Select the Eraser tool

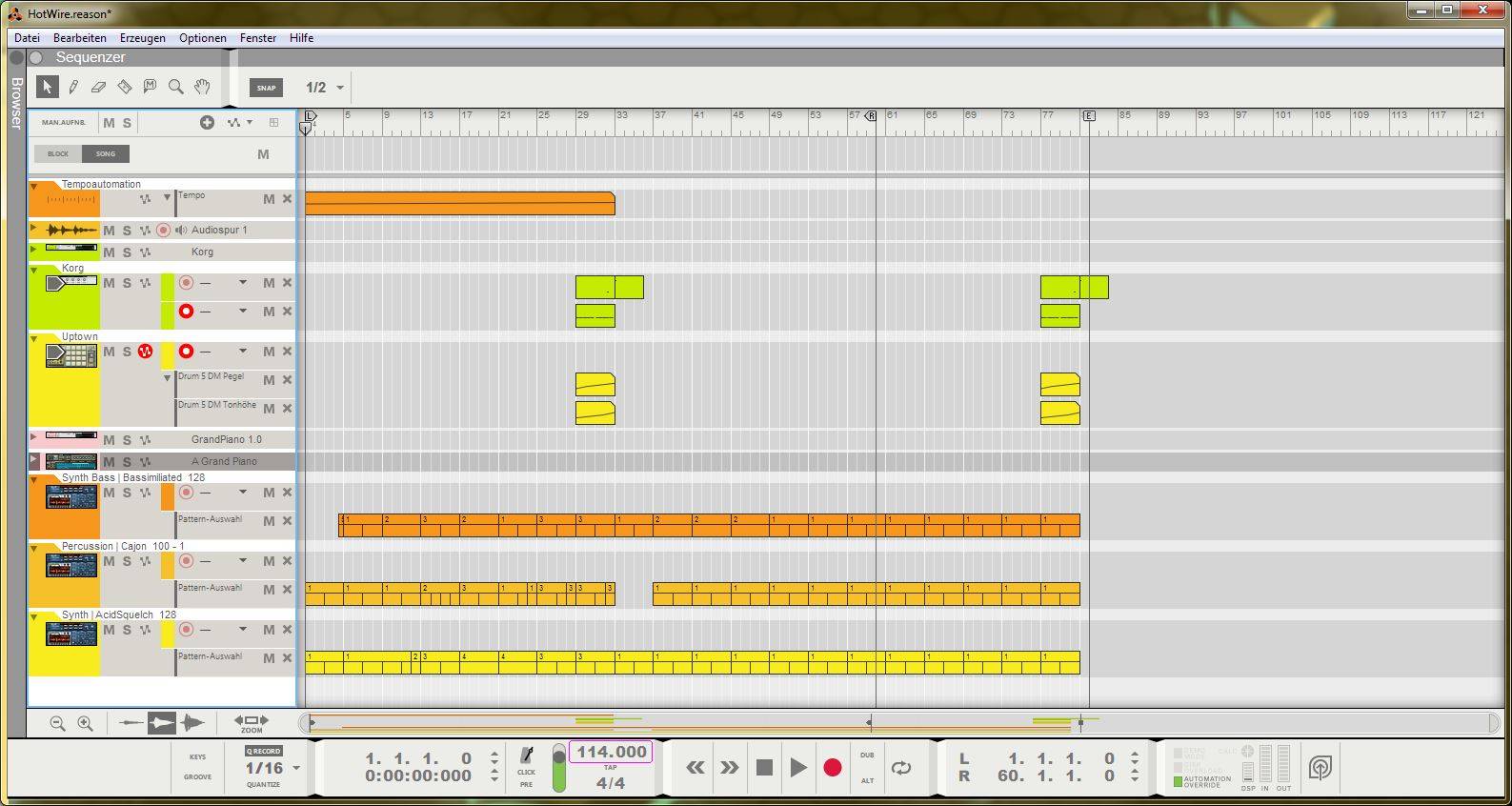[98, 87]
